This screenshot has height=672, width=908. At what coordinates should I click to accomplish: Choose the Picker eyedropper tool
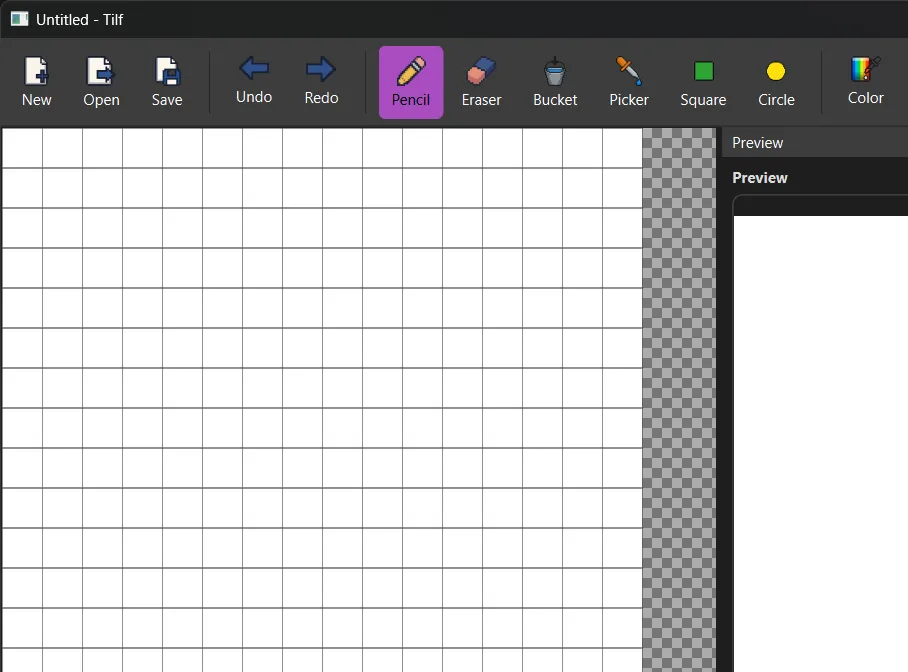pyautogui.click(x=629, y=82)
